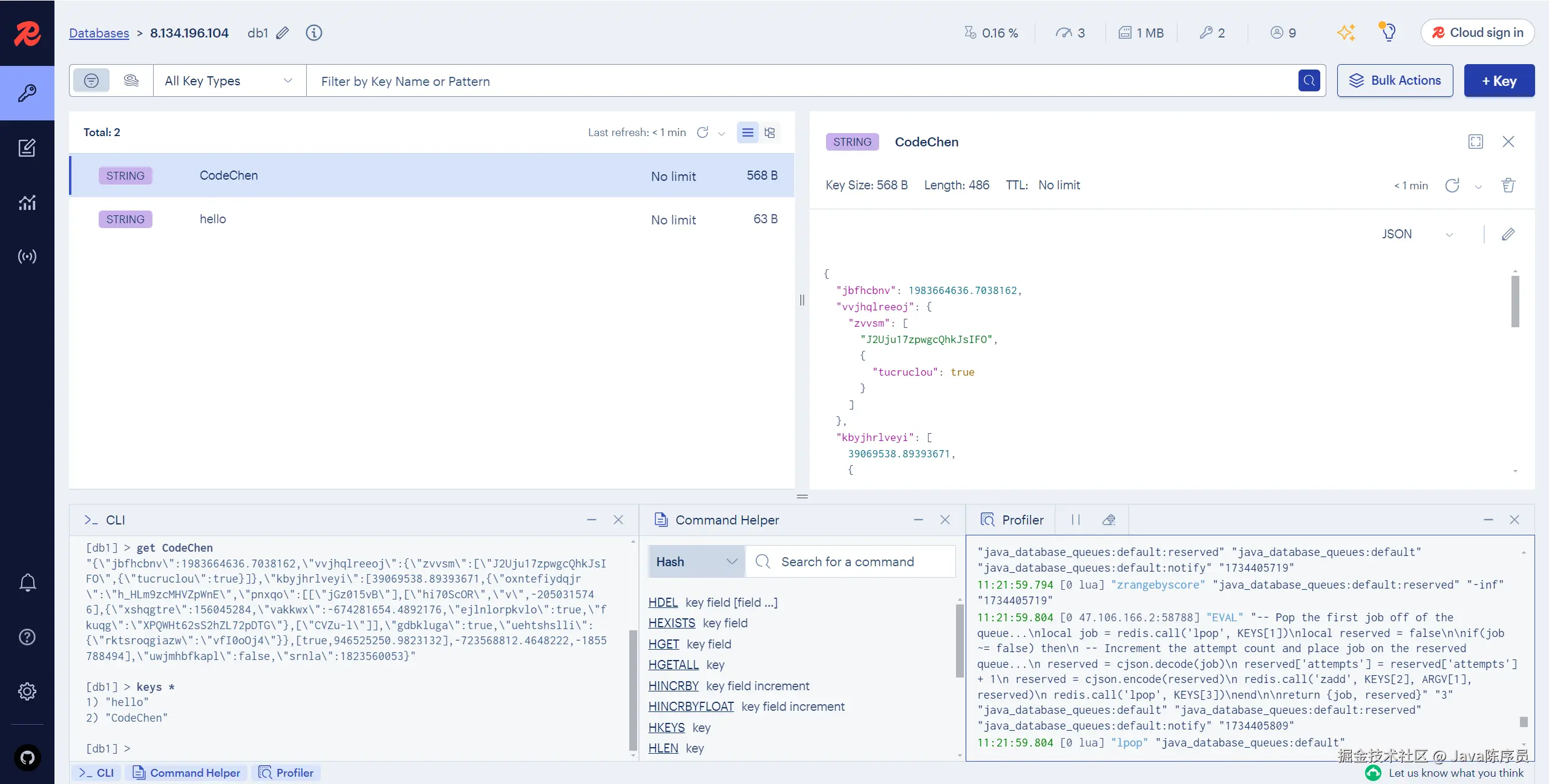
Task: Toggle search by values mode
Action: click(131, 80)
